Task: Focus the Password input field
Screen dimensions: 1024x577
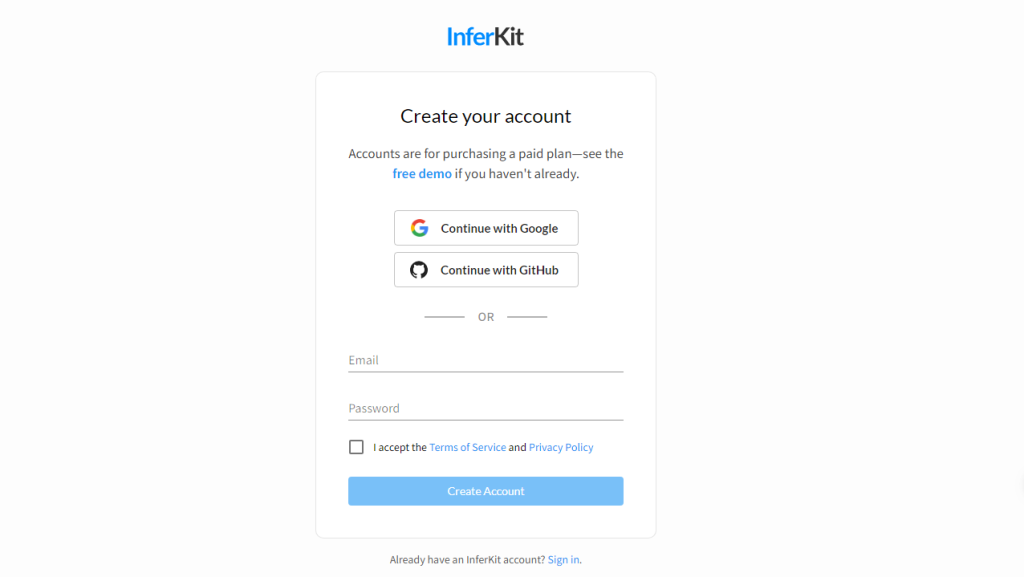Action: pyautogui.click(x=485, y=409)
